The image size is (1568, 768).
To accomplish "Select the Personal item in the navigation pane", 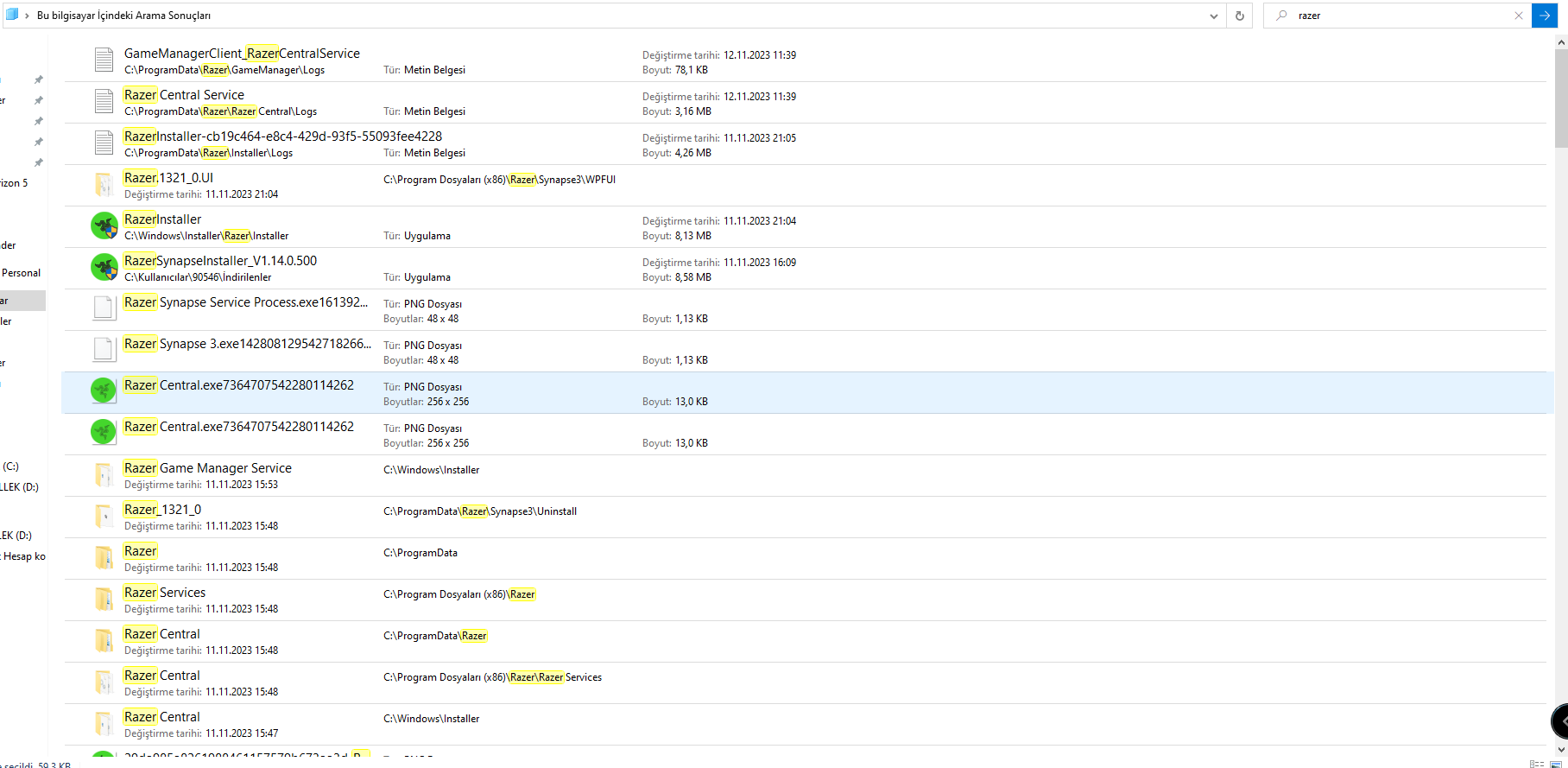I will point(21,273).
